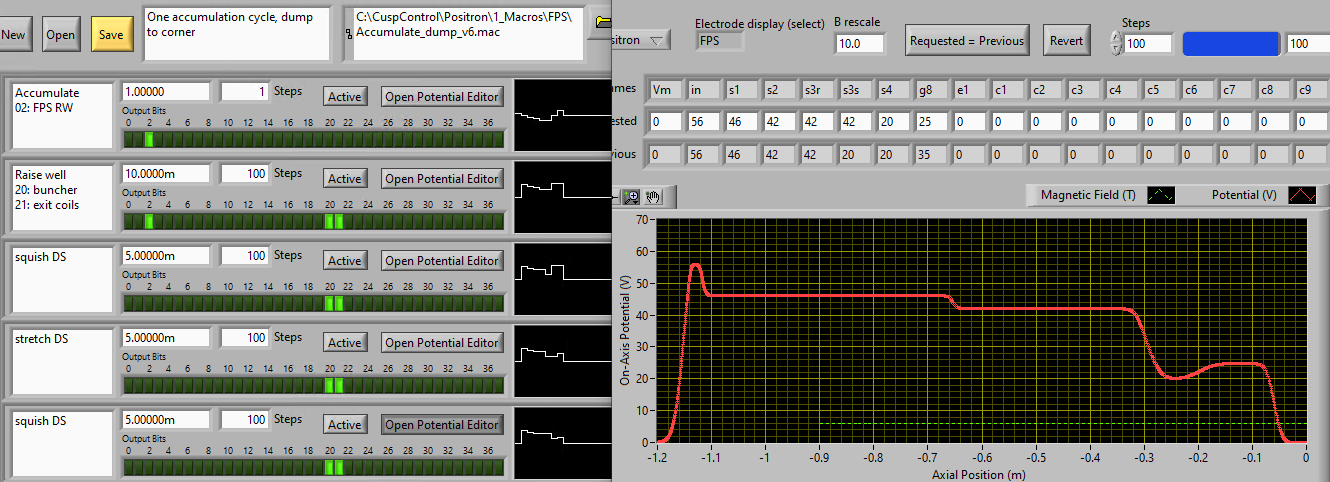
Task: Open the macro file folder browser icon
Action: tap(601, 20)
